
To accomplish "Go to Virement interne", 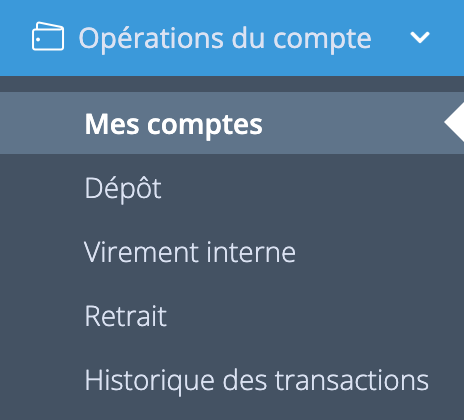I will (x=190, y=252).
